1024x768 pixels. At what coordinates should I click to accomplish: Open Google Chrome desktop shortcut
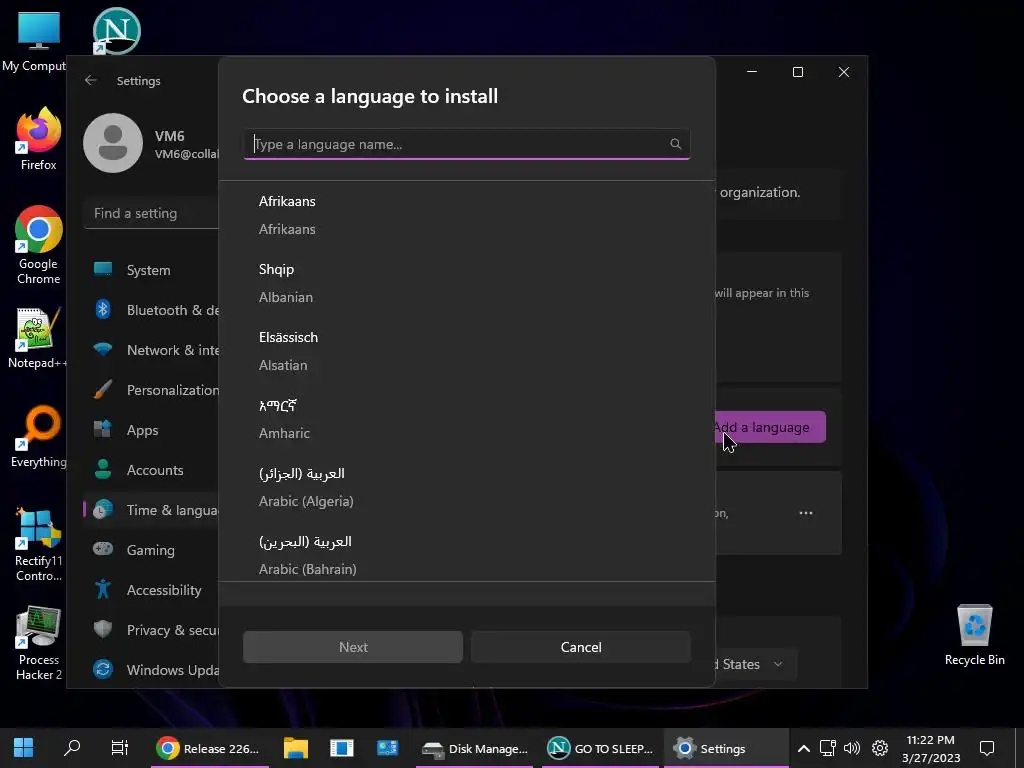[x=39, y=245]
